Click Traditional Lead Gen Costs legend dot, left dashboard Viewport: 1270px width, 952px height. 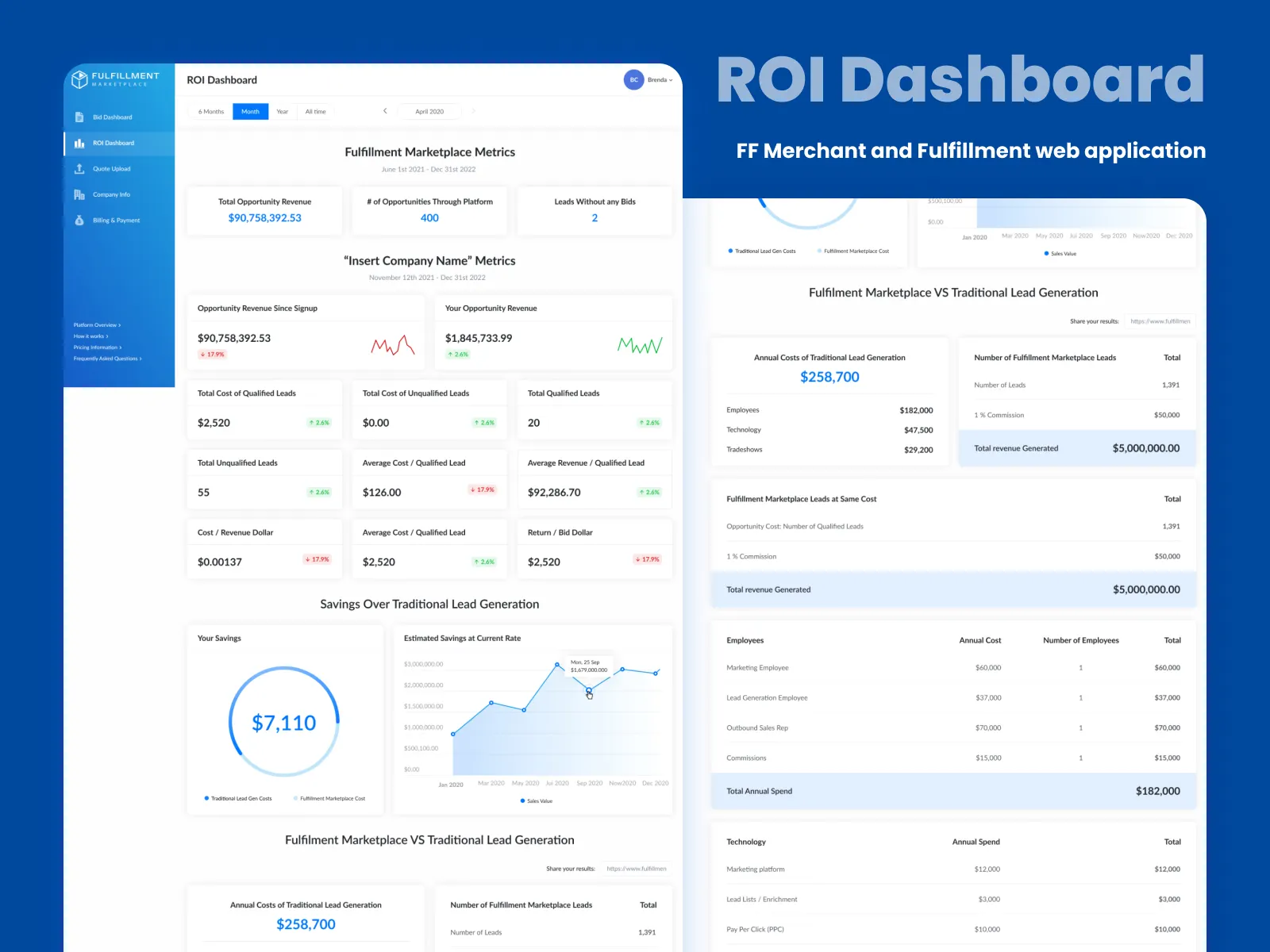tap(206, 798)
